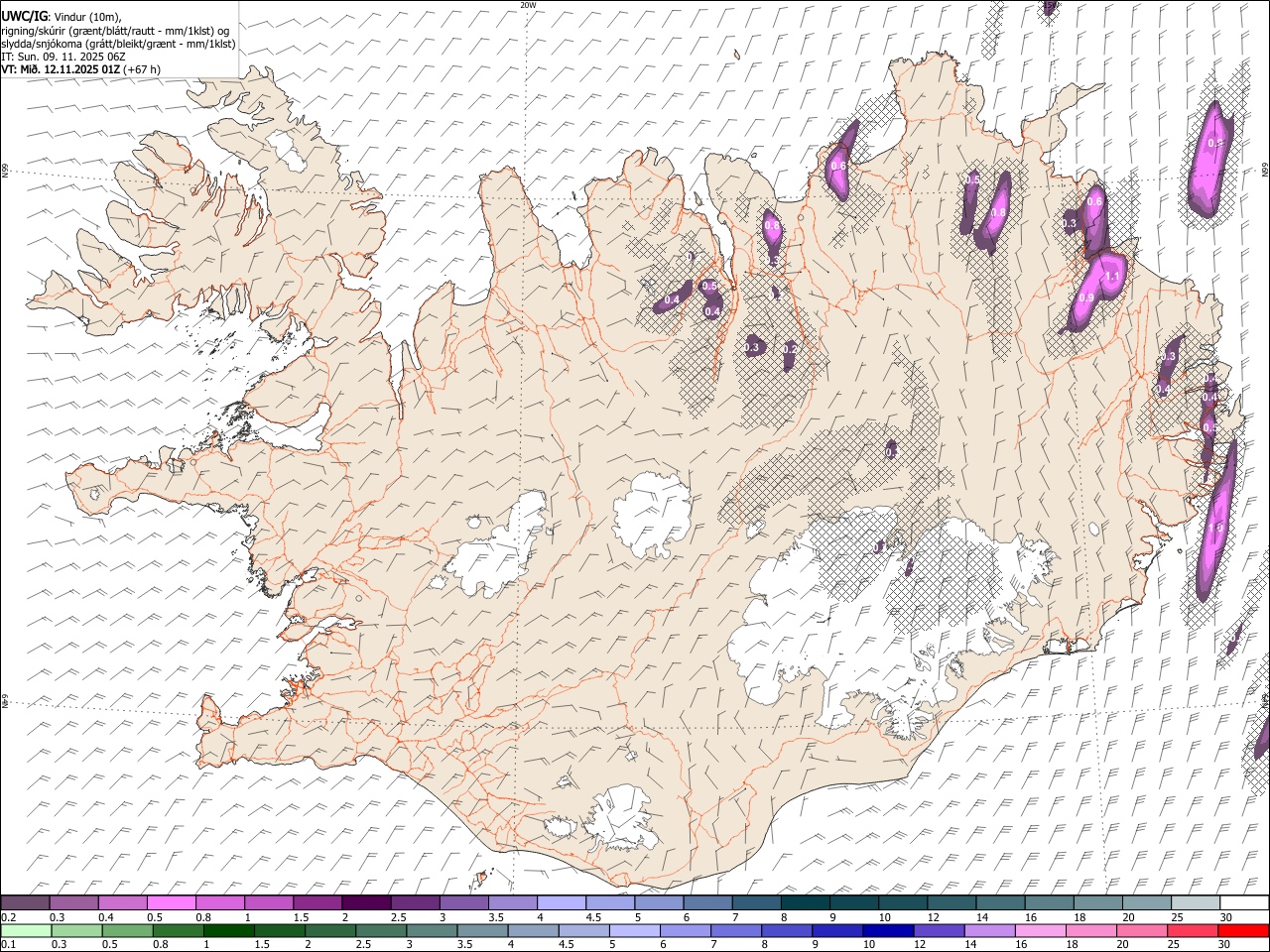Image resolution: width=1270 pixels, height=952 pixels.
Task: Pick pale lavender snow swatch between 4 and 4.5
Action: coord(562,903)
